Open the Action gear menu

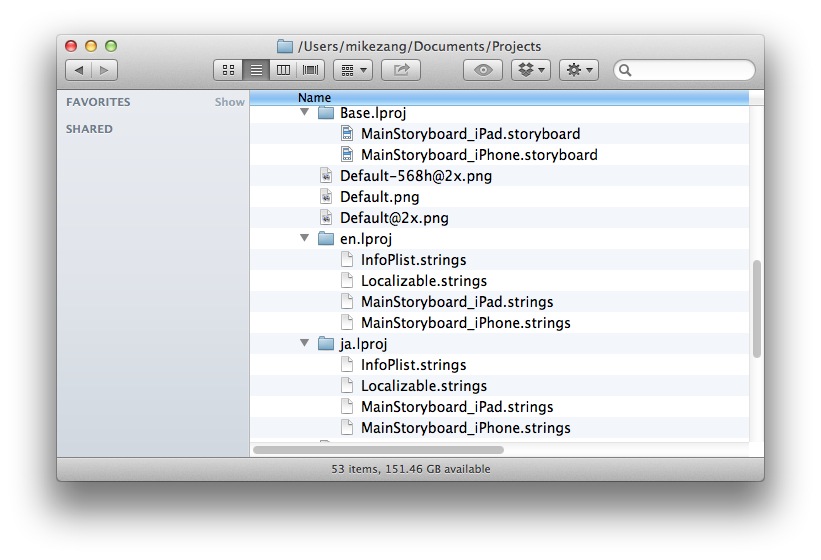point(579,70)
